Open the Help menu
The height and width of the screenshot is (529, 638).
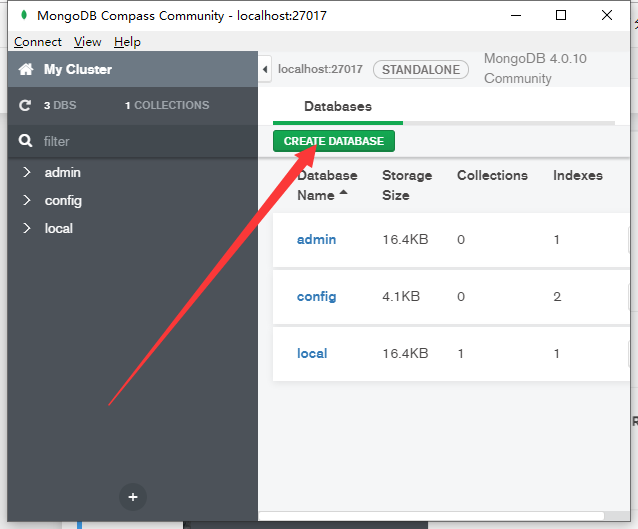click(x=127, y=42)
